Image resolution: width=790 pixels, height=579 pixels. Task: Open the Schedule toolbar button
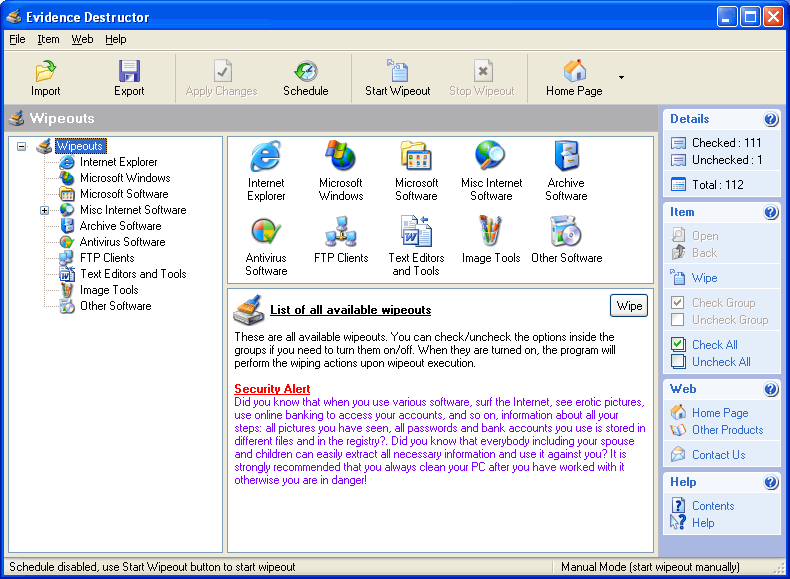pos(305,79)
